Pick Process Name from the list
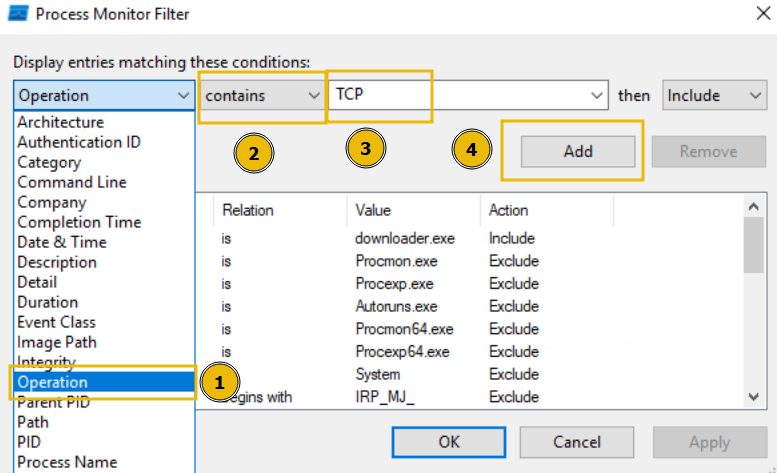This screenshot has width=777, height=473. point(67,462)
